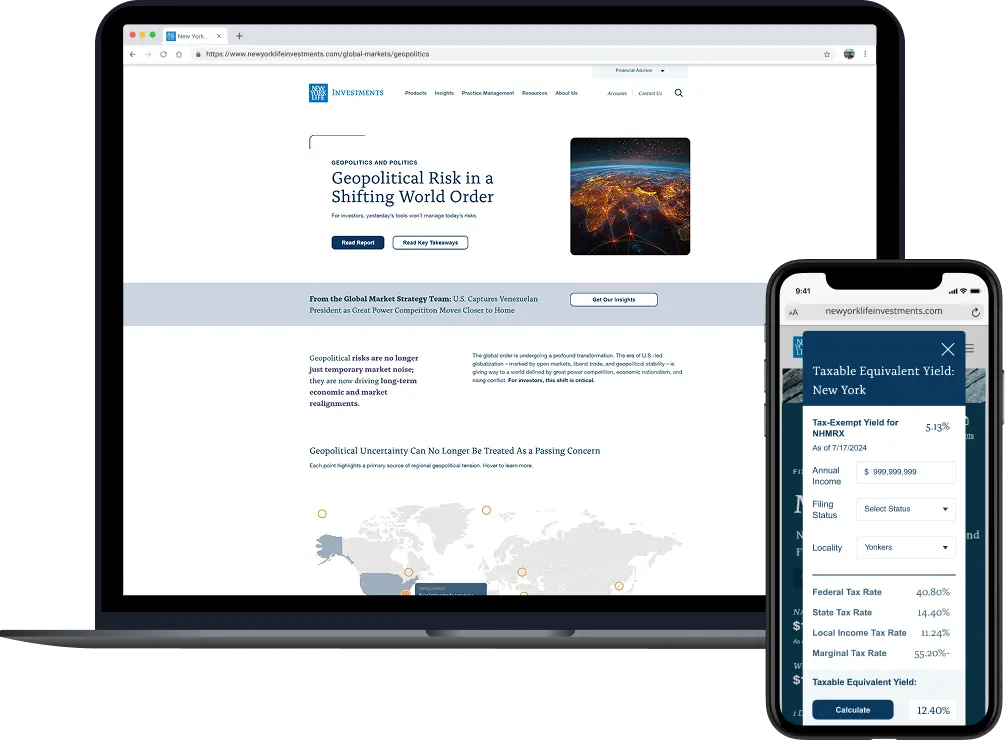Open the Products menu
This screenshot has width=1005, height=740.
(x=416, y=93)
